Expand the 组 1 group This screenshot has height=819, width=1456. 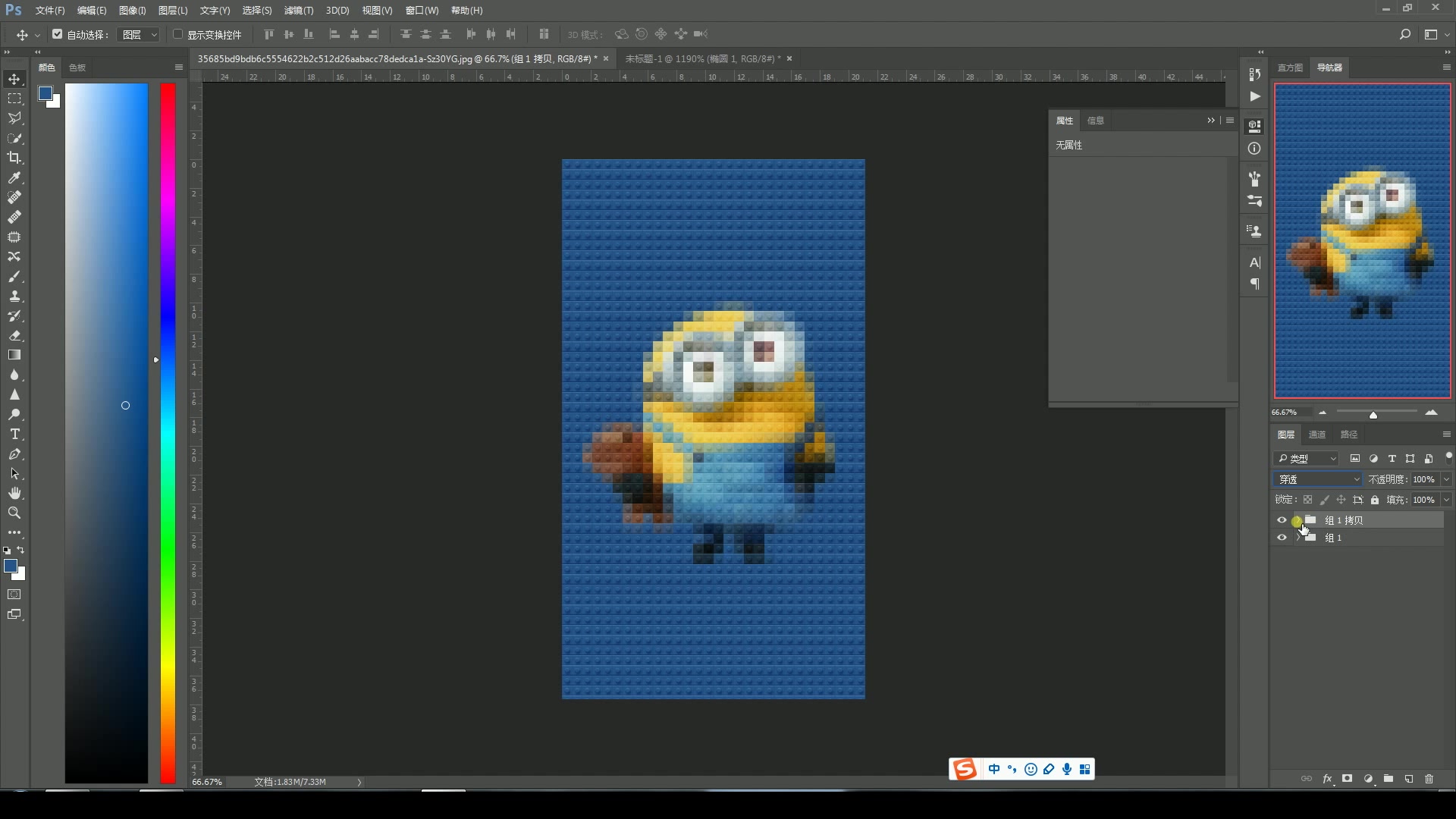click(x=1298, y=538)
